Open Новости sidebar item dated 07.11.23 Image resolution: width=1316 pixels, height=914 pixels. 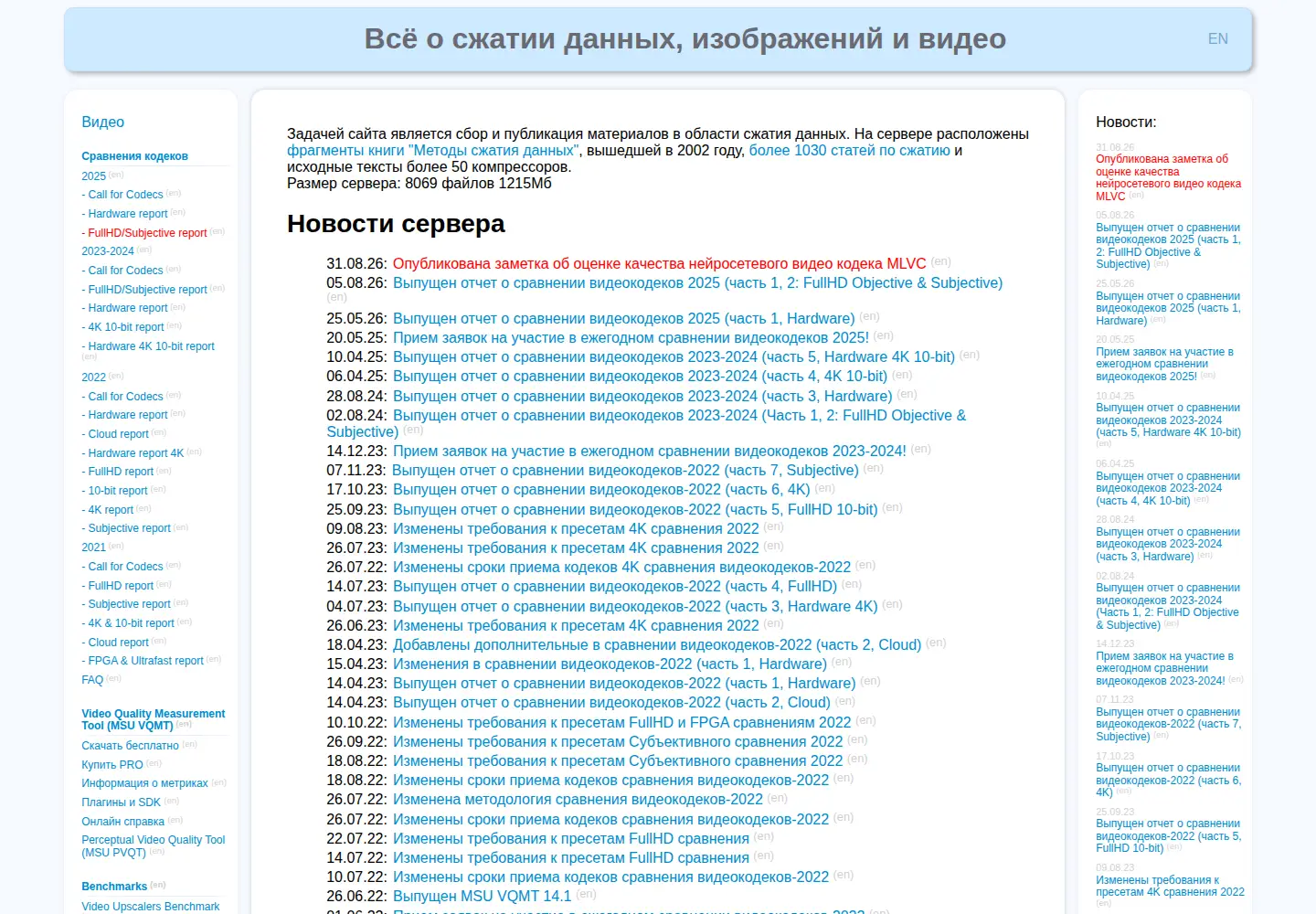pos(1168,724)
